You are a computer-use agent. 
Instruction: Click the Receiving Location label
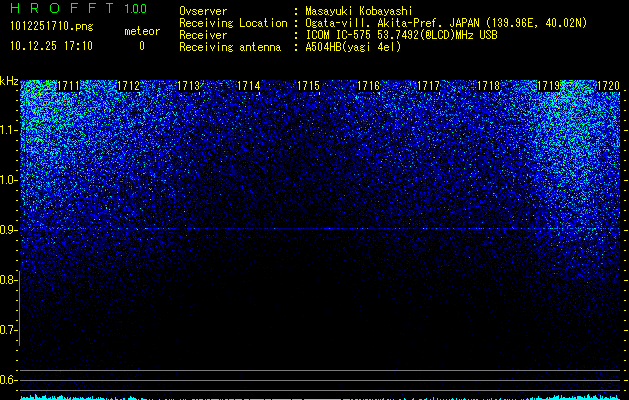233,23
